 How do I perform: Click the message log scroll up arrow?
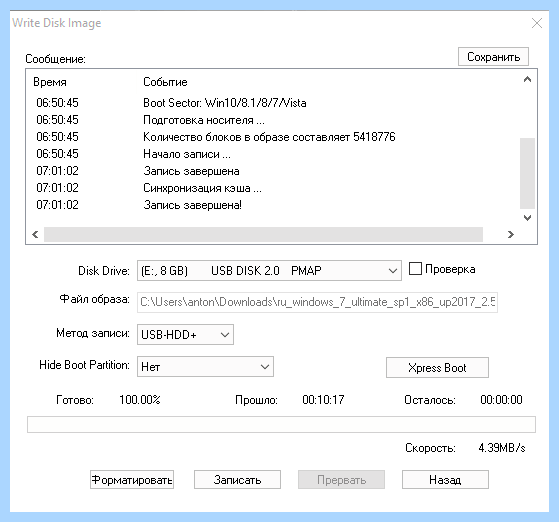pos(527,80)
